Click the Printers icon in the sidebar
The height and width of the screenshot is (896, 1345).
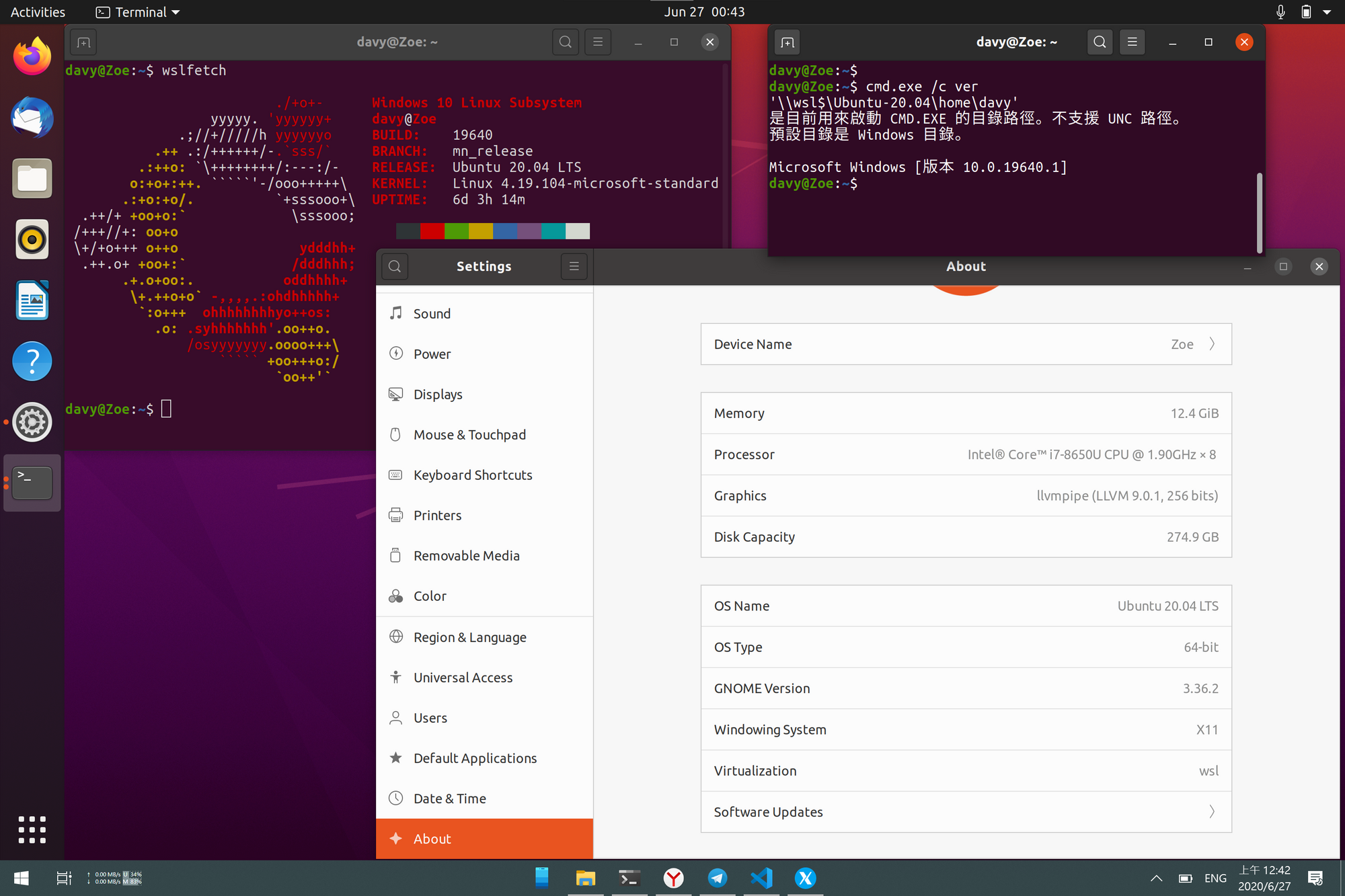(x=396, y=515)
